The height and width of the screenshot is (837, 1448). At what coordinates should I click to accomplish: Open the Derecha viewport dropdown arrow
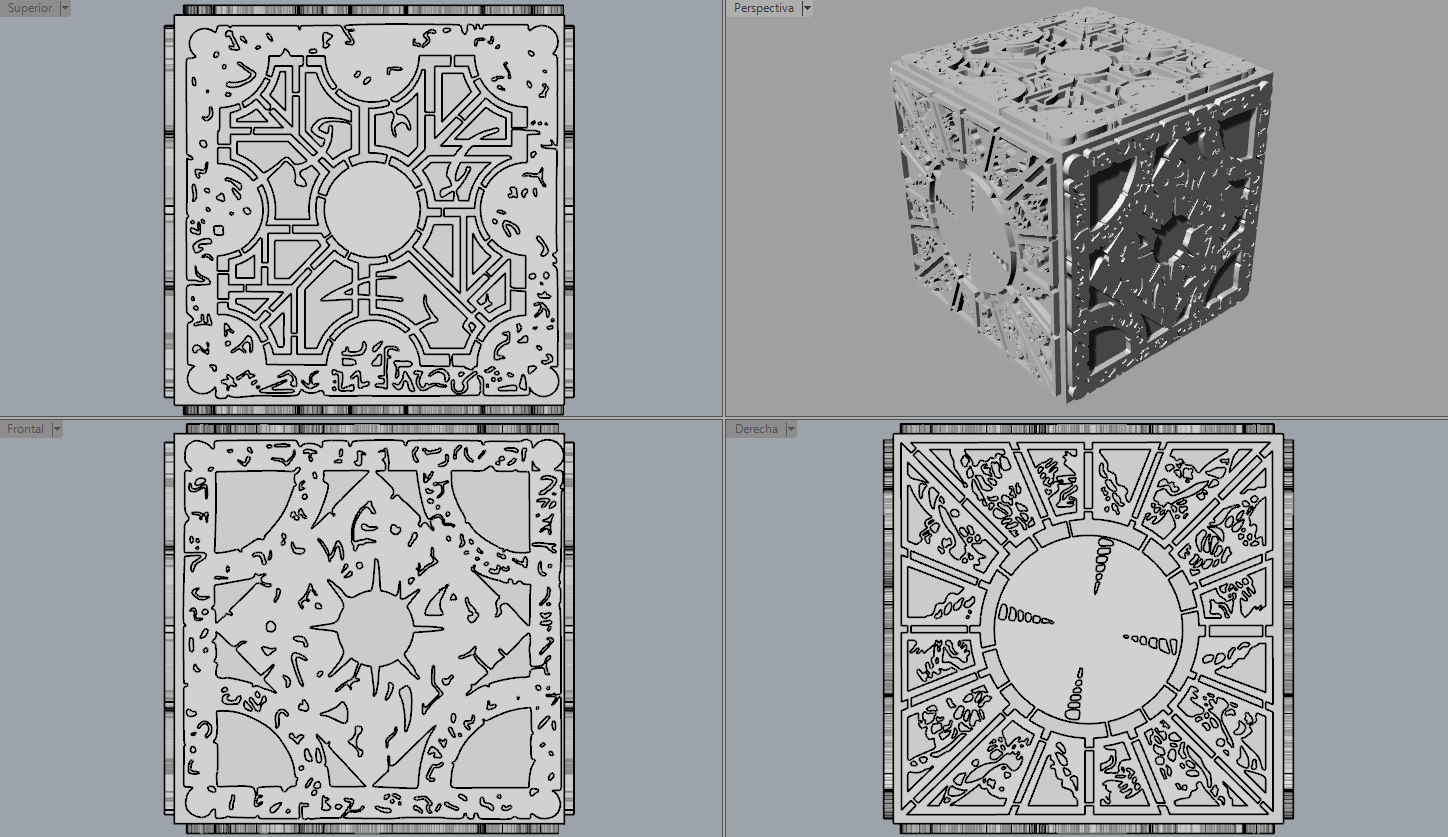tap(791, 429)
